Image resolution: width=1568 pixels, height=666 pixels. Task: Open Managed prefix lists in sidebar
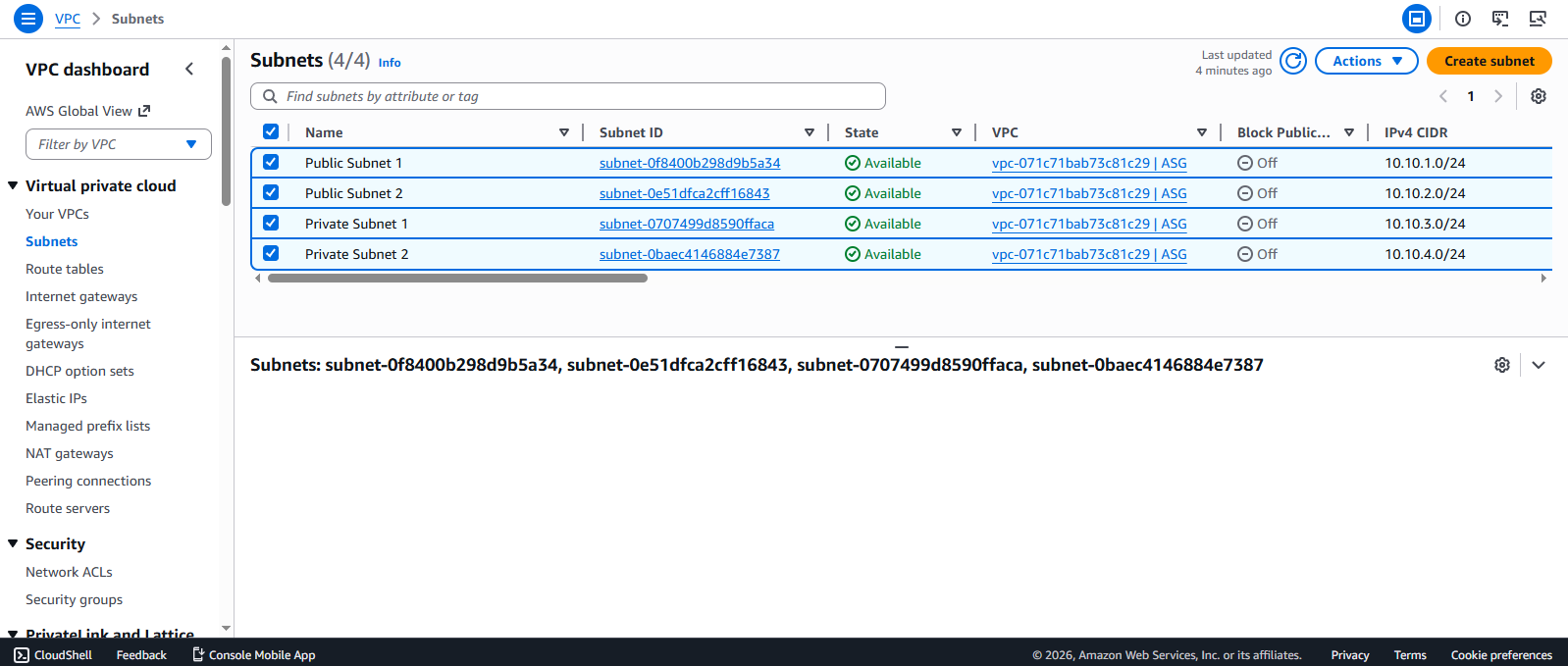[88, 426]
